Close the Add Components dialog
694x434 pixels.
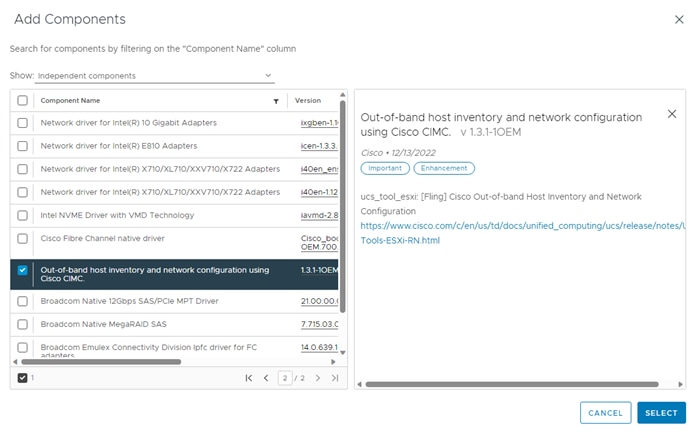[x=679, y=19]
